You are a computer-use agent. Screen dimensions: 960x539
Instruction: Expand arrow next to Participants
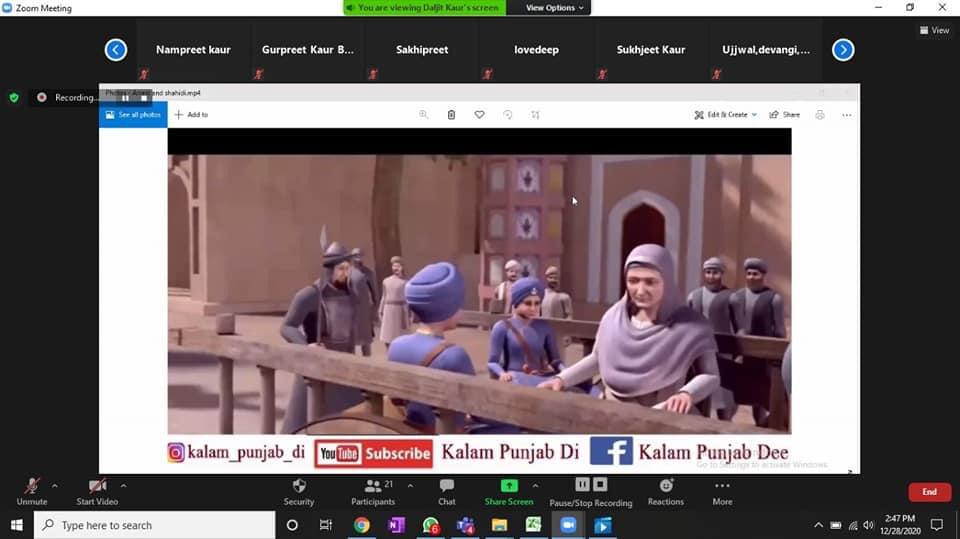point(410,486)
